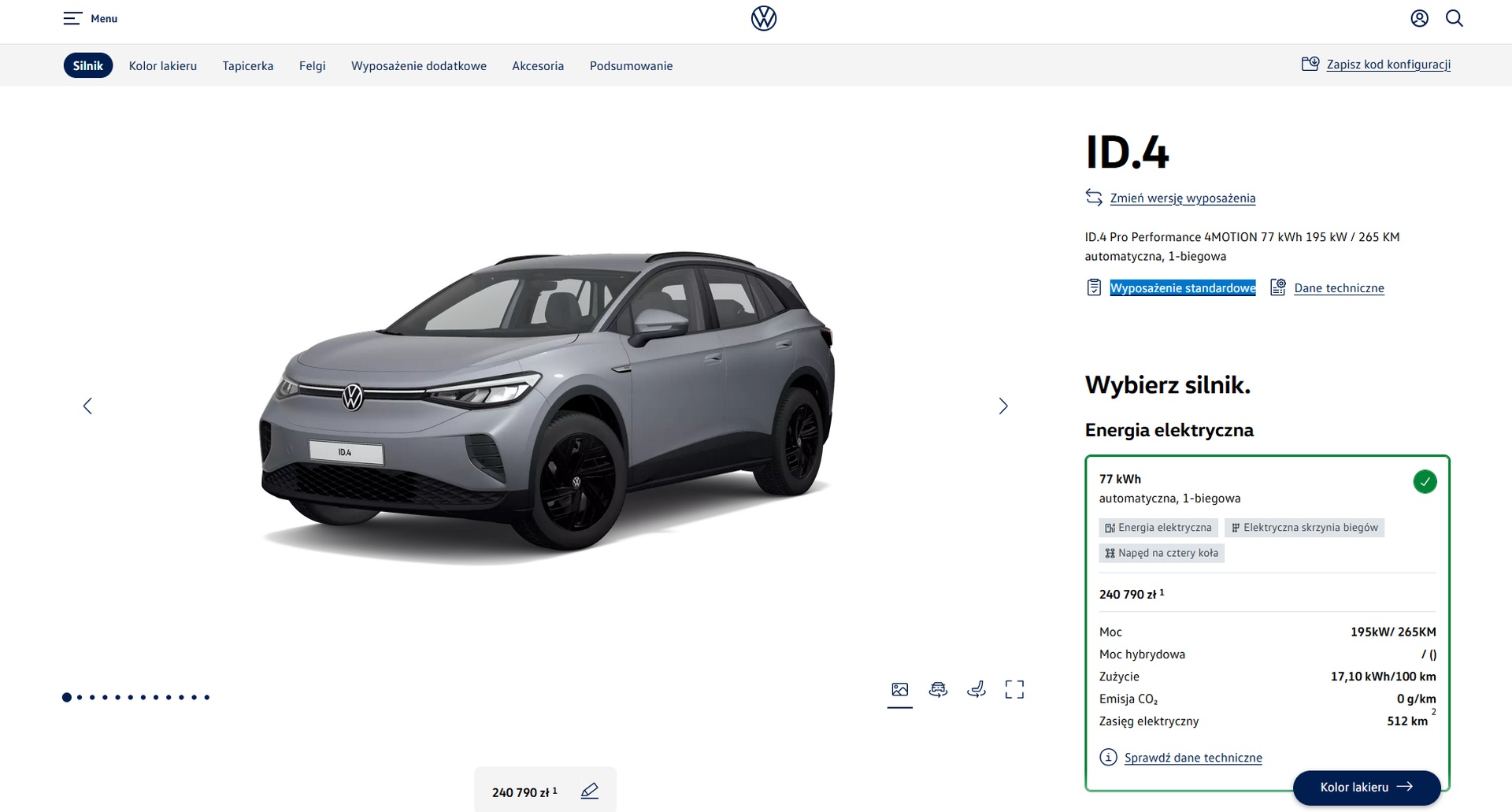Switch to Felgi tab
1512x812 pixels.
click(313, 65)
